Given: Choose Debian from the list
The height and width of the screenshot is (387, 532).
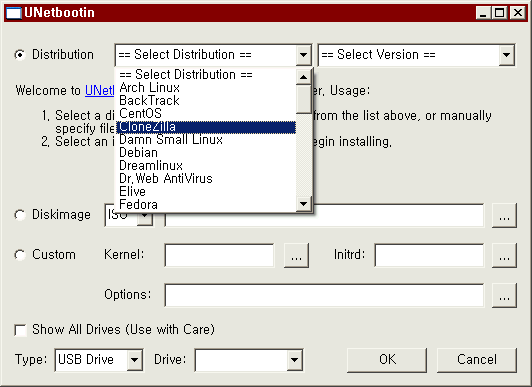Looking at the screenshot, I should (x=206, y=153).
